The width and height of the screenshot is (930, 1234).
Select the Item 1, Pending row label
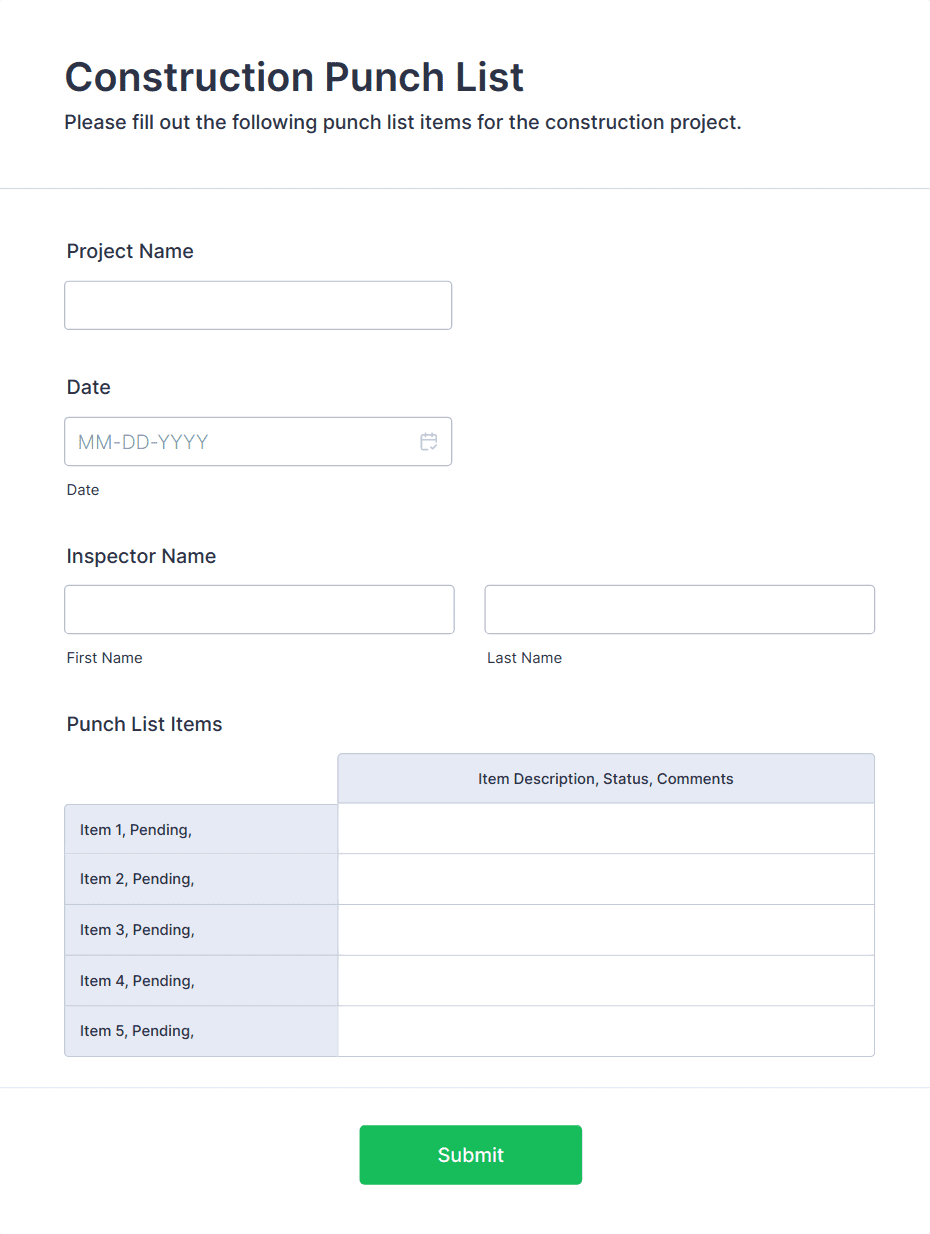[x=136, y=829]
